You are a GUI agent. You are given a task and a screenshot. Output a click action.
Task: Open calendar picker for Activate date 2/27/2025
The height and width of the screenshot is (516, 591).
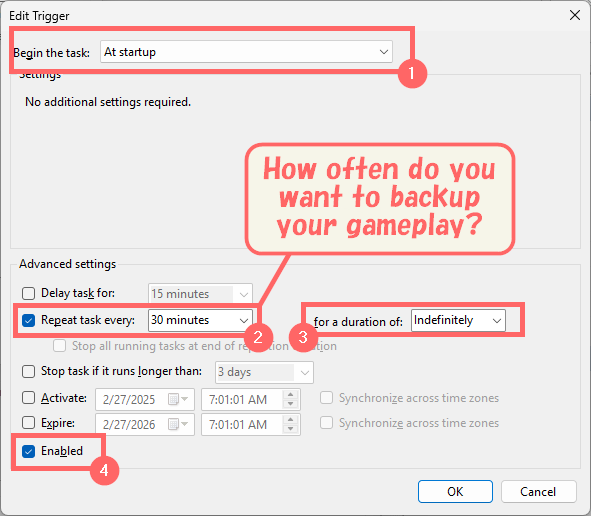coord(178,399)
